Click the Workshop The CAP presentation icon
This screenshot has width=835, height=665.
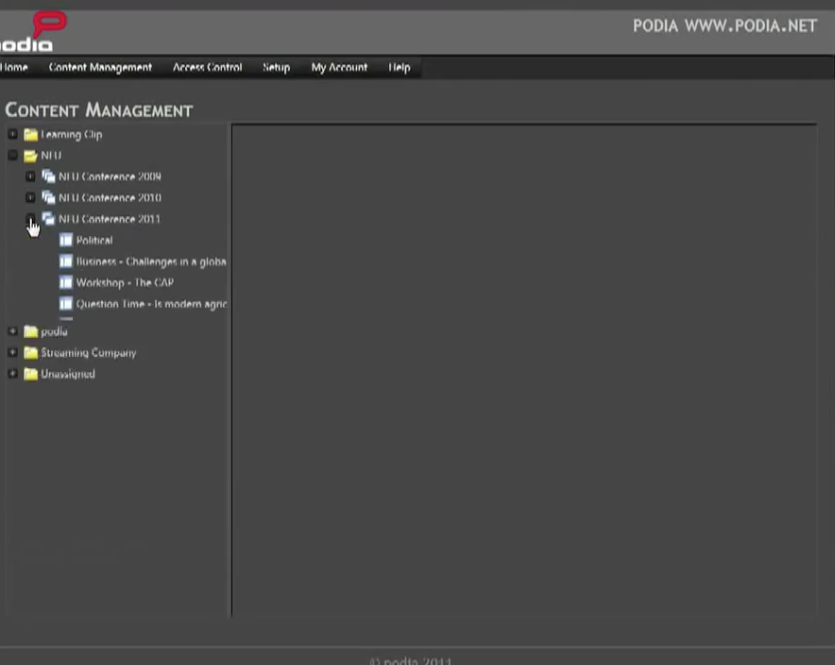tap(66, 282)
